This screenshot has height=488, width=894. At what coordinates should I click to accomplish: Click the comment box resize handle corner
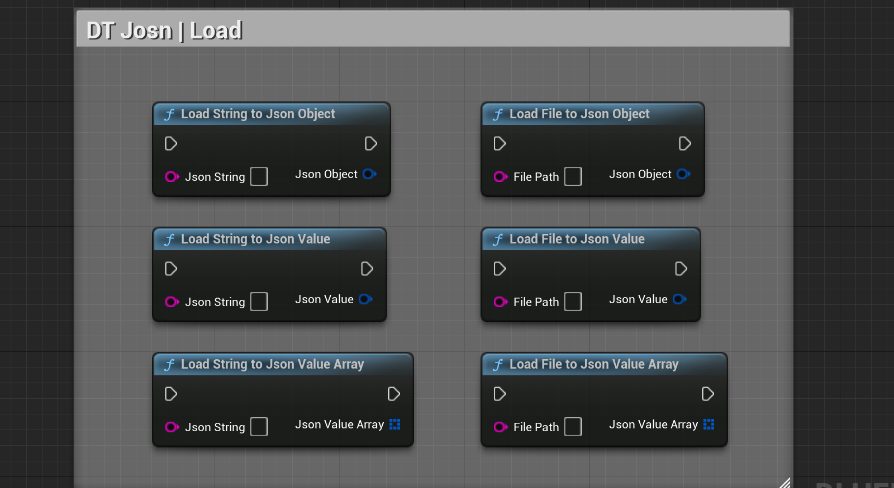[x=784, y=482]
